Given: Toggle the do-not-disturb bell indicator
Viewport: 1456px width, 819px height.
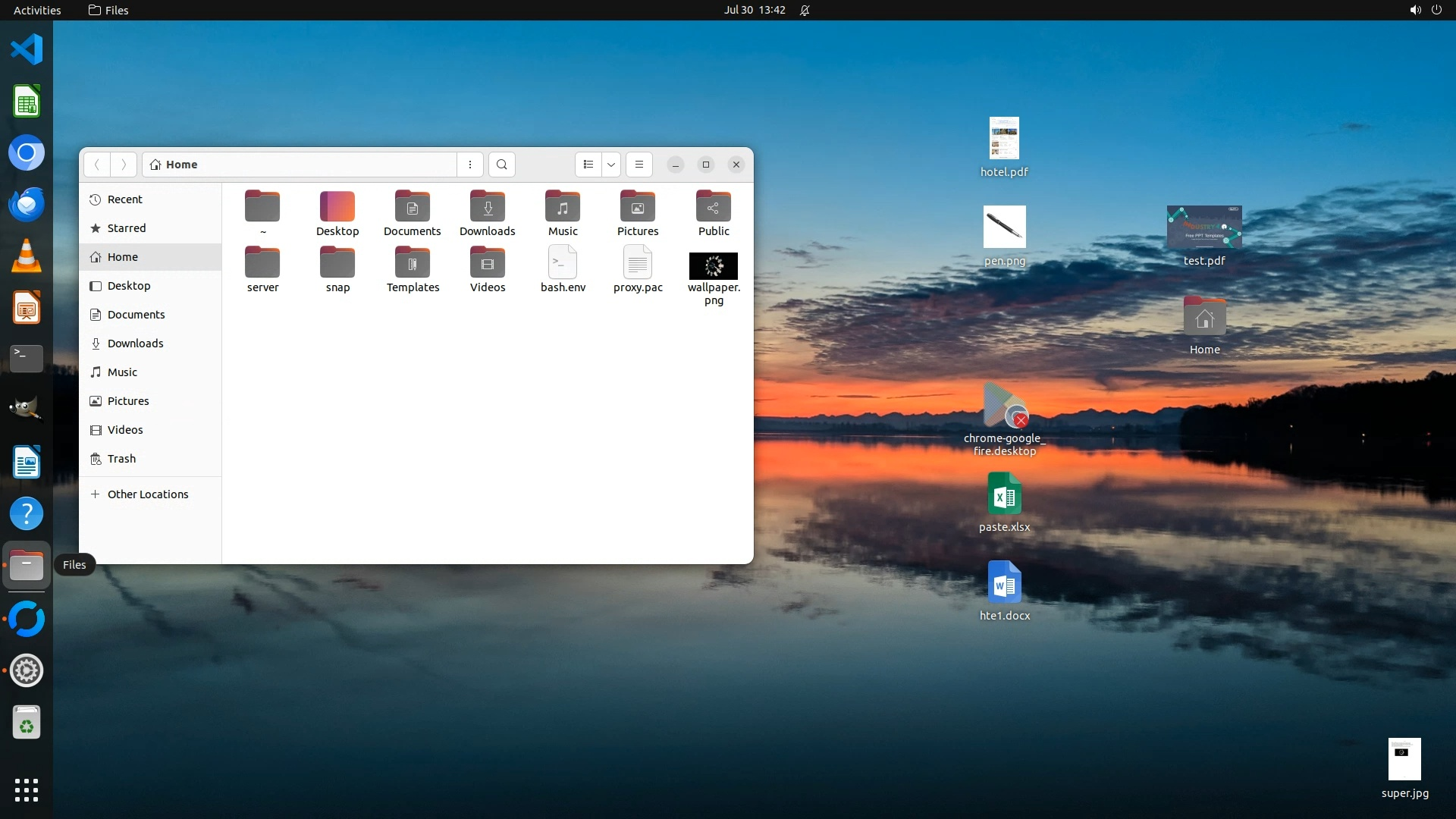Looking at the screenshot, I should coord(805,10).
